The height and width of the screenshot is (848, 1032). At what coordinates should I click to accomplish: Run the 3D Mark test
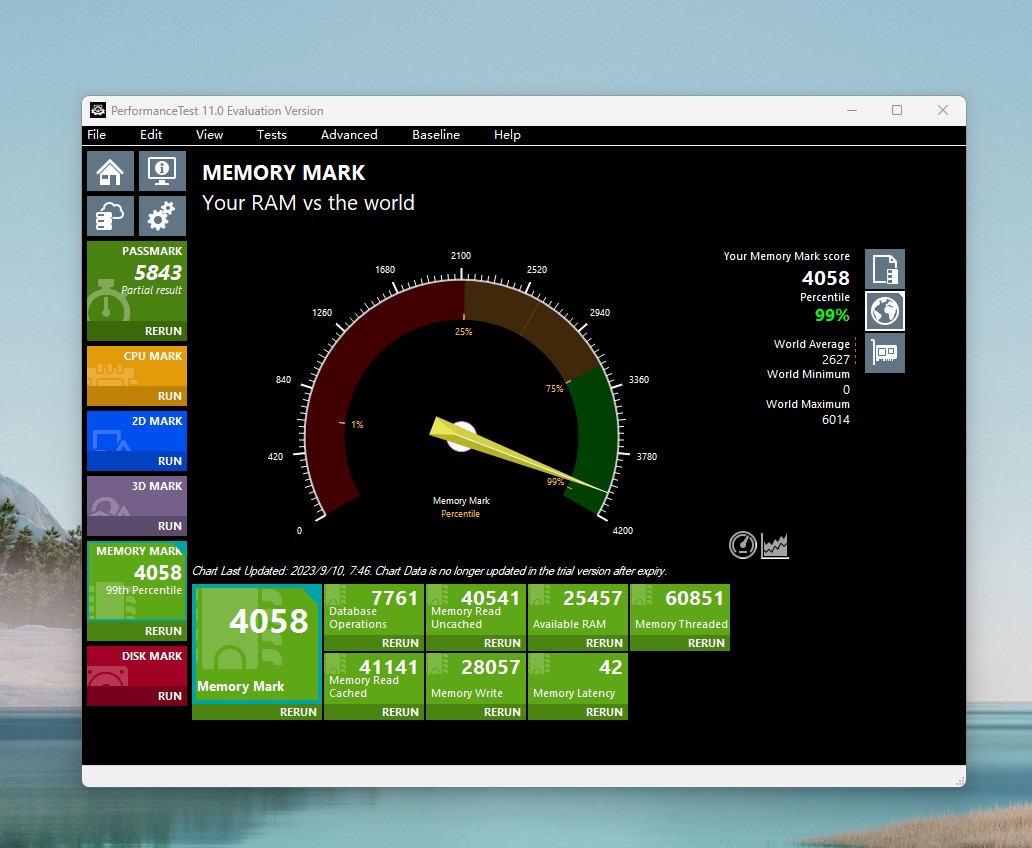pos(137,526)
